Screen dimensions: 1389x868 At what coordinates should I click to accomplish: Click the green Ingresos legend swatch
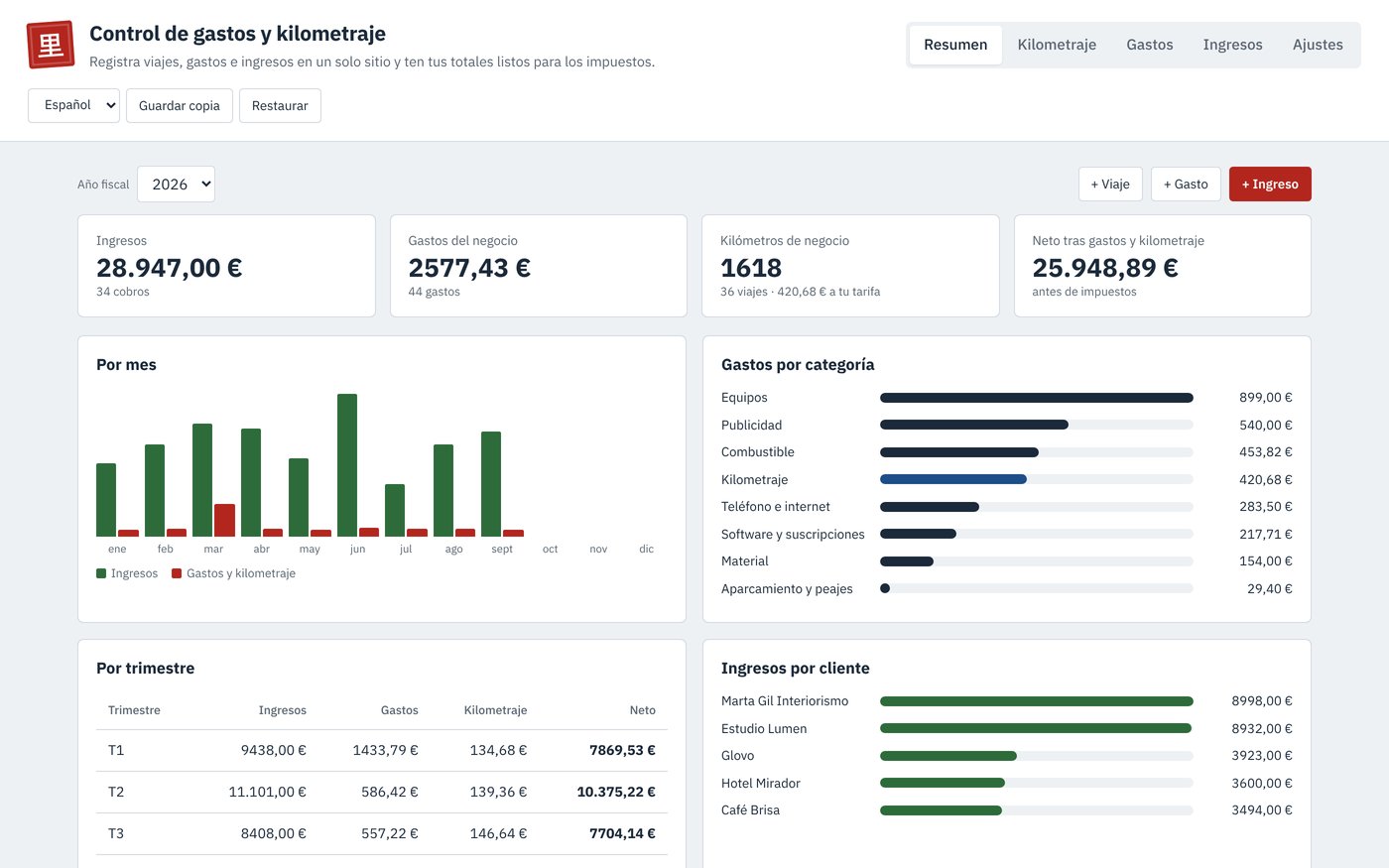[101, 573]
